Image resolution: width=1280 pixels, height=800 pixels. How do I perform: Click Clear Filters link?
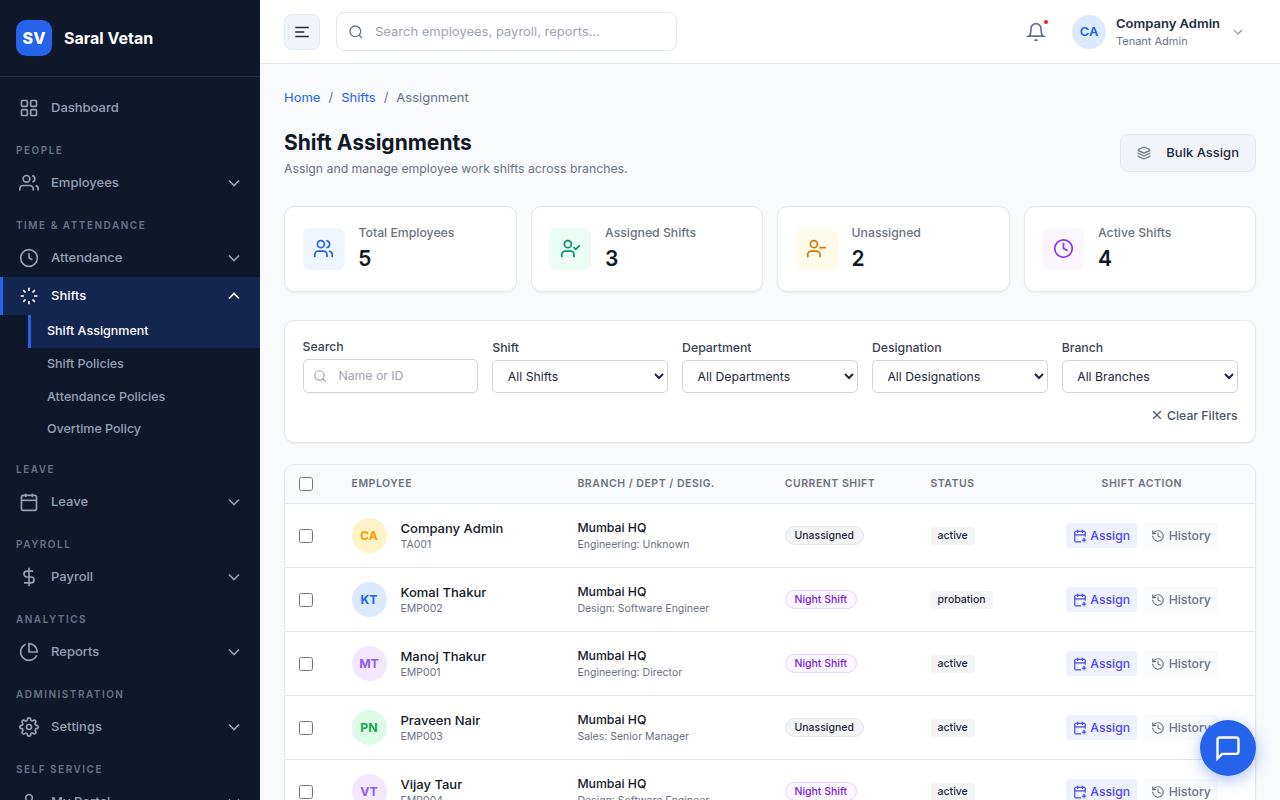pyautogui.click(x=1194, y=416)
